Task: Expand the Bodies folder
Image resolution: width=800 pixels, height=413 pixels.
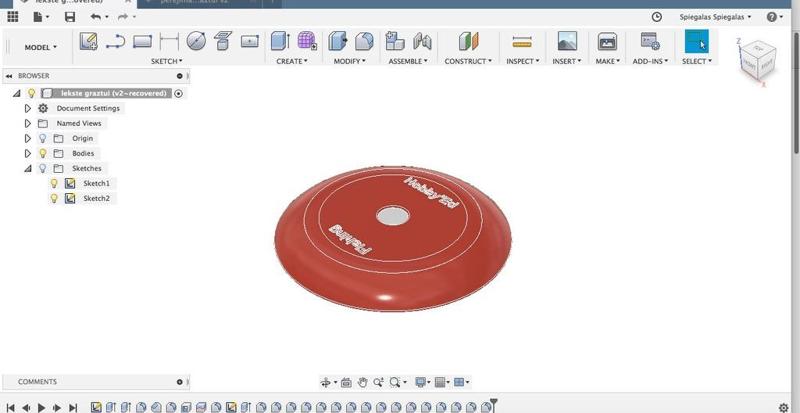Action: click(28, 153)
